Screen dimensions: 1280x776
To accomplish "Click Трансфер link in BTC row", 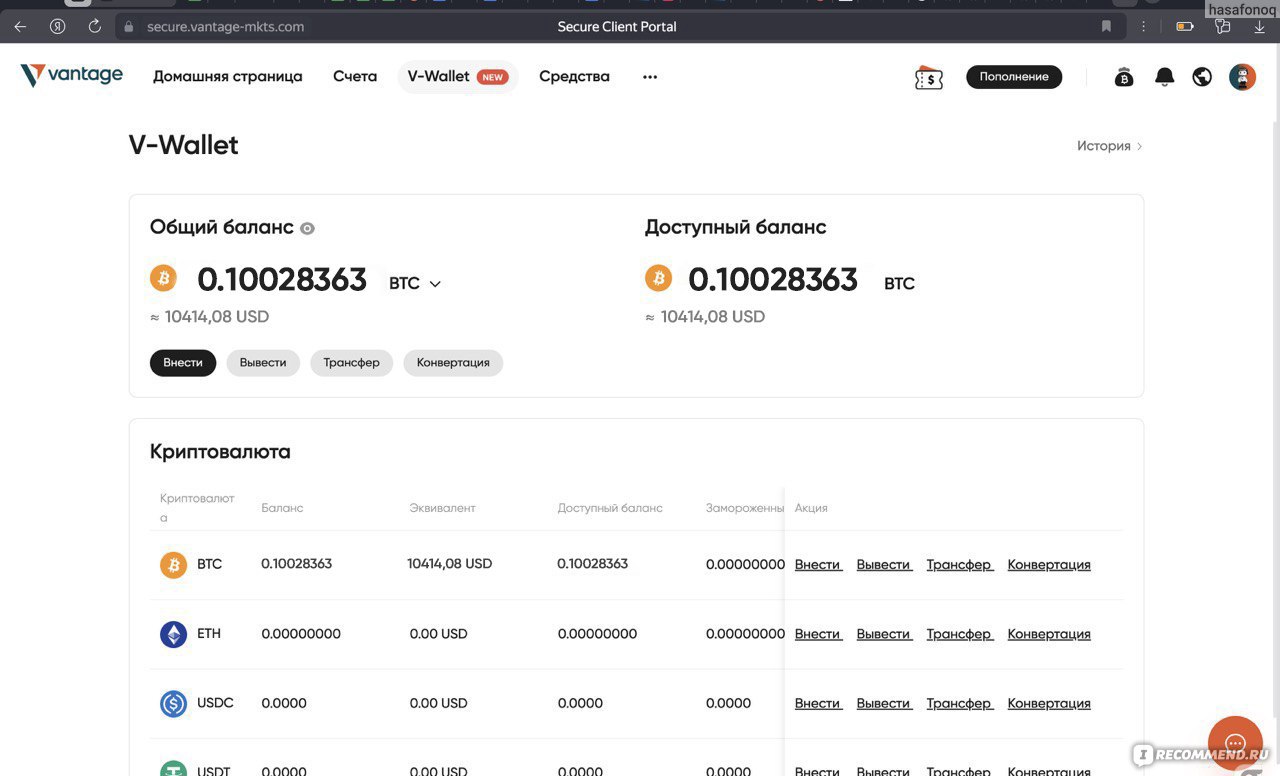I will (959, 564).
